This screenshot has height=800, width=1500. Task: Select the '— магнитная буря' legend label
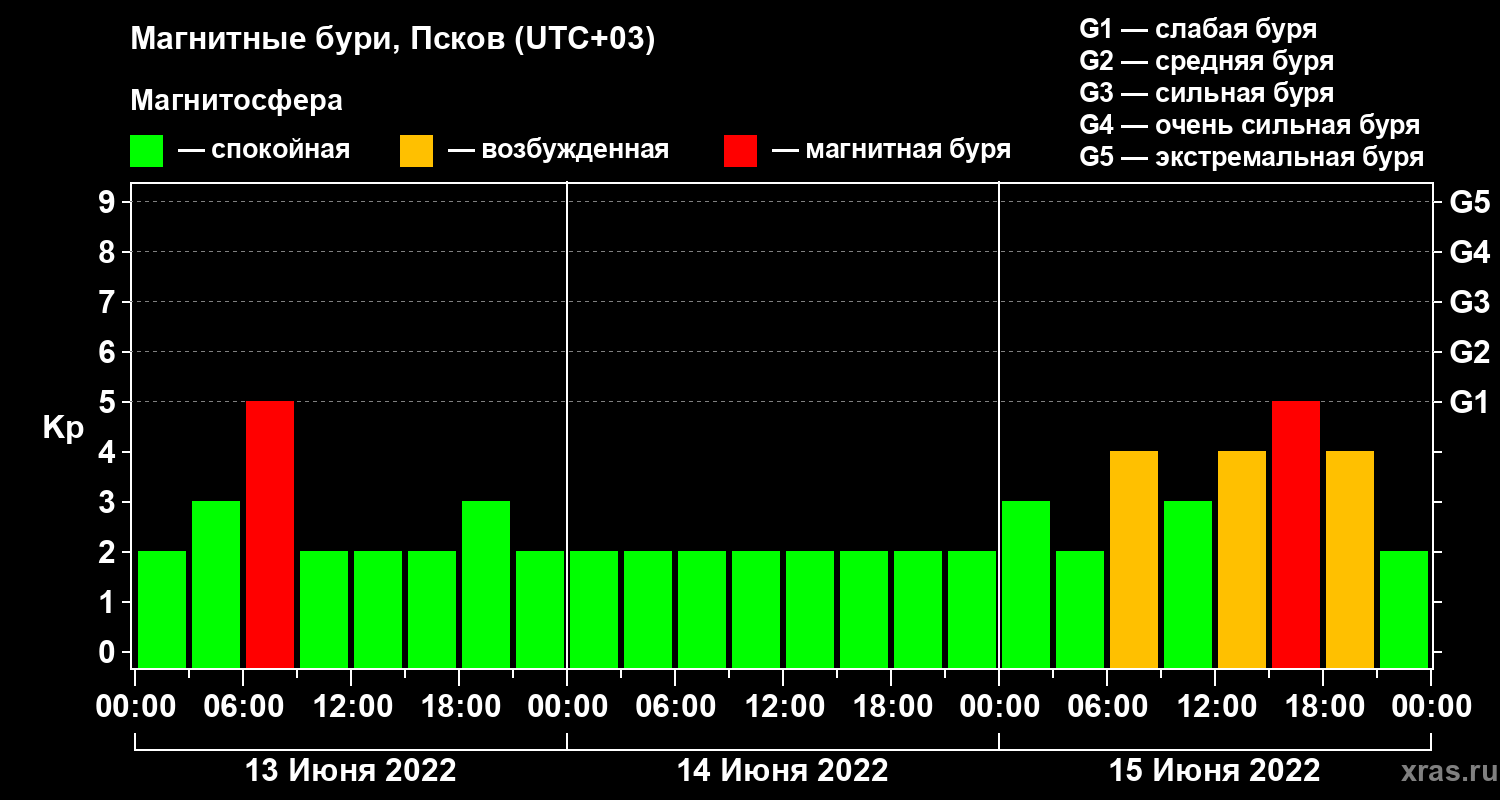tap(891, 151)
